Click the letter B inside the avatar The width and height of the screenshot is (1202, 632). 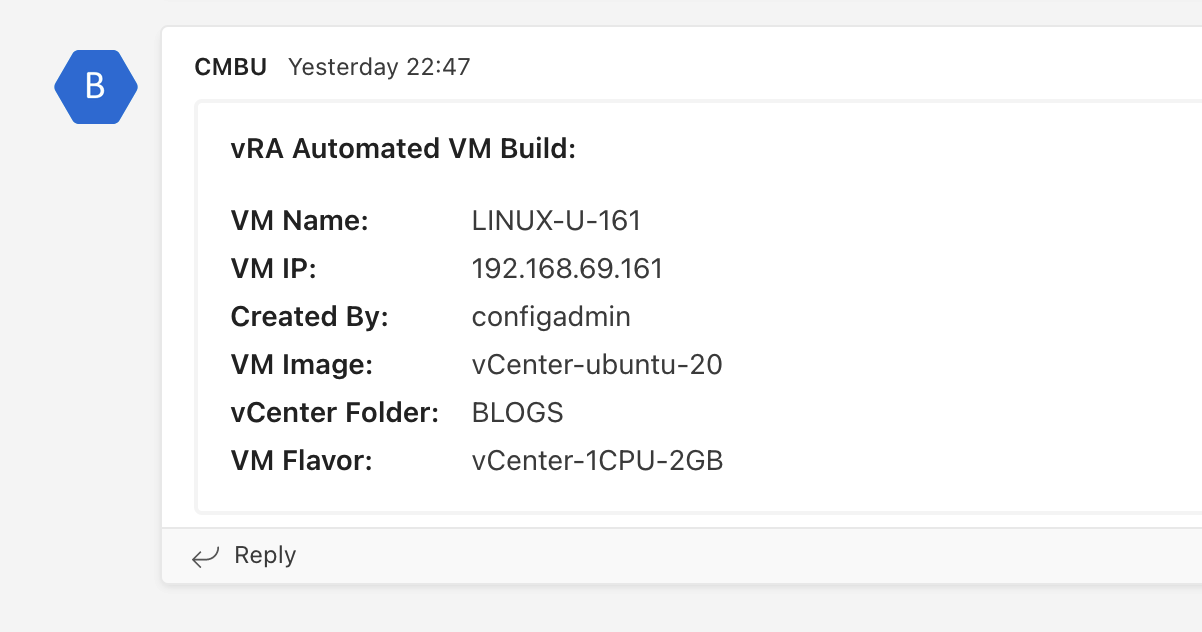[95, 87]
